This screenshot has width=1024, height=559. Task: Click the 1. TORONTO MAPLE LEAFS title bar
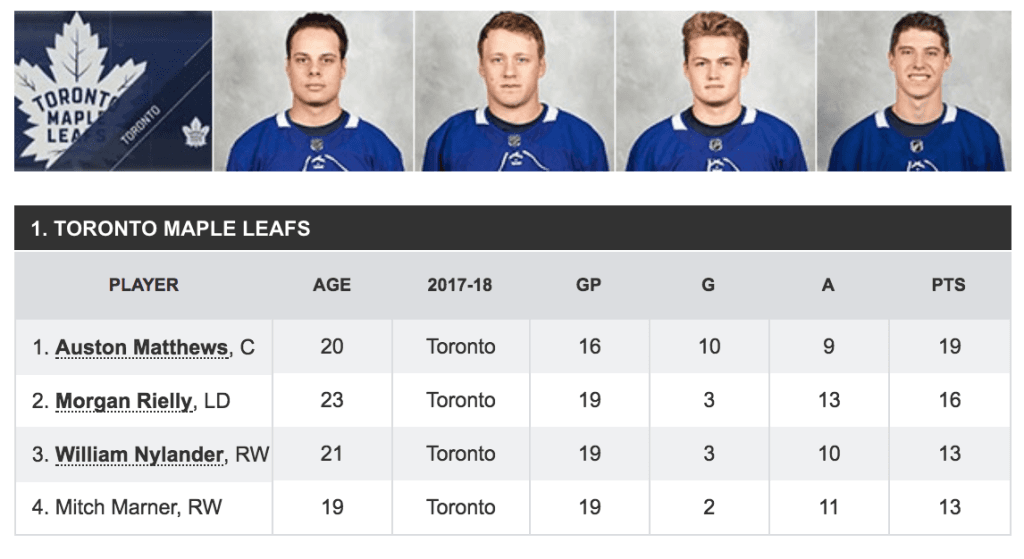click(x=513, y=228)
